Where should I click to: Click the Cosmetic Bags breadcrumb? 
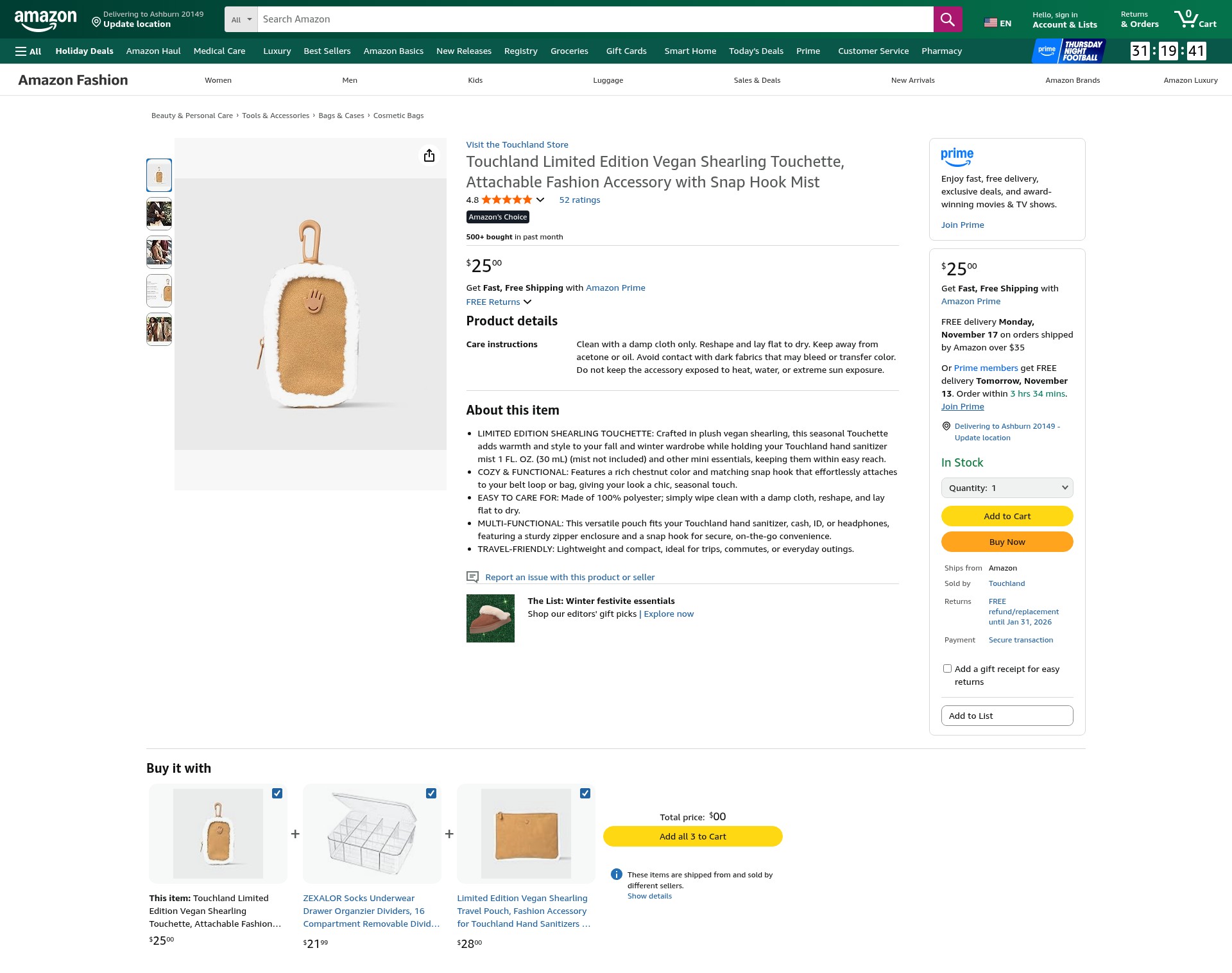pos(398,116)
